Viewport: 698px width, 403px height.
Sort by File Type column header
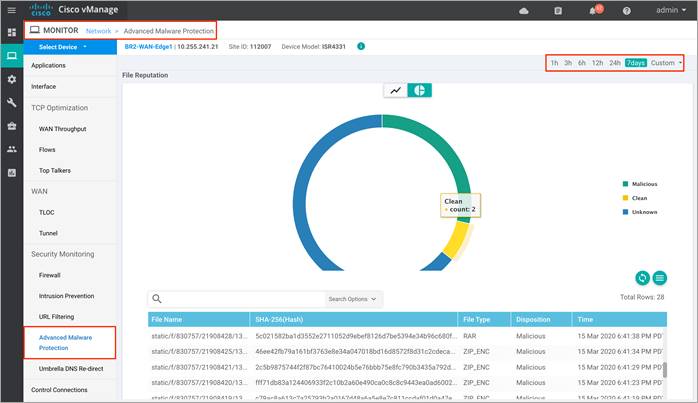point(484,319)
